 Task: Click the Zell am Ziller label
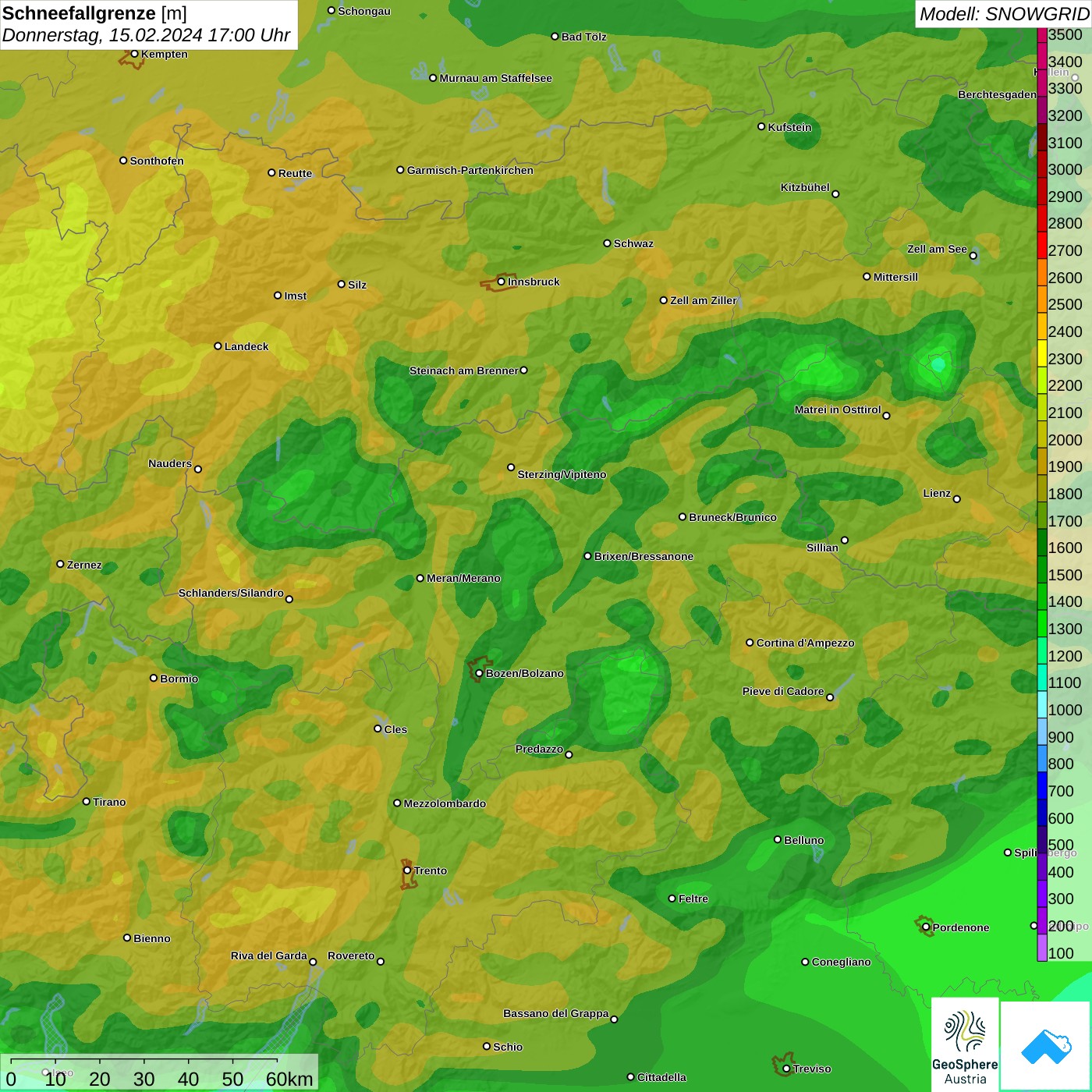[704, 300]
